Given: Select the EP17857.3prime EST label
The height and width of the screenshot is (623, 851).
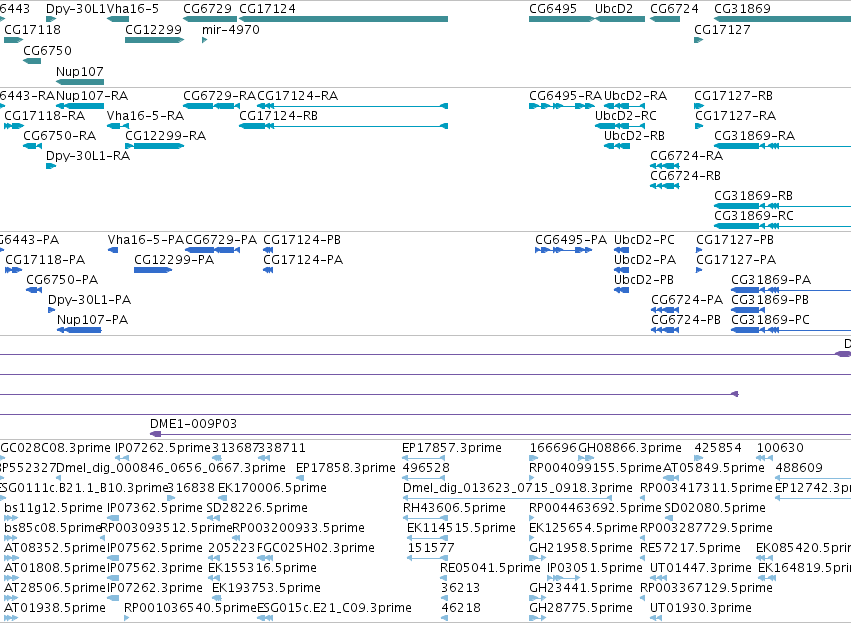Looking at the screenshot, I should [x=452, y=448].
